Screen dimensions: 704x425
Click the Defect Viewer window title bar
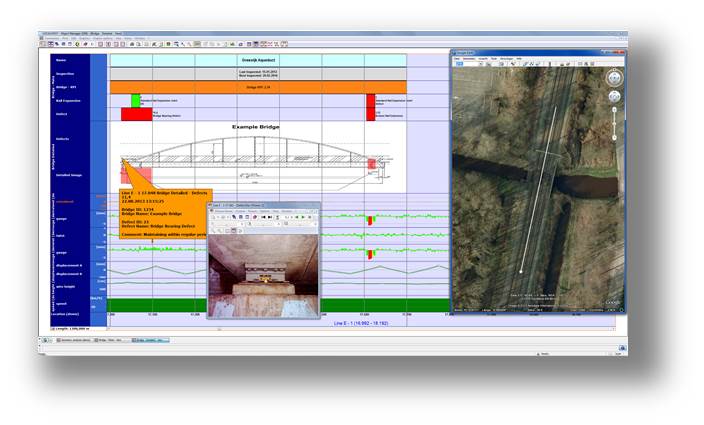point(263,205)
